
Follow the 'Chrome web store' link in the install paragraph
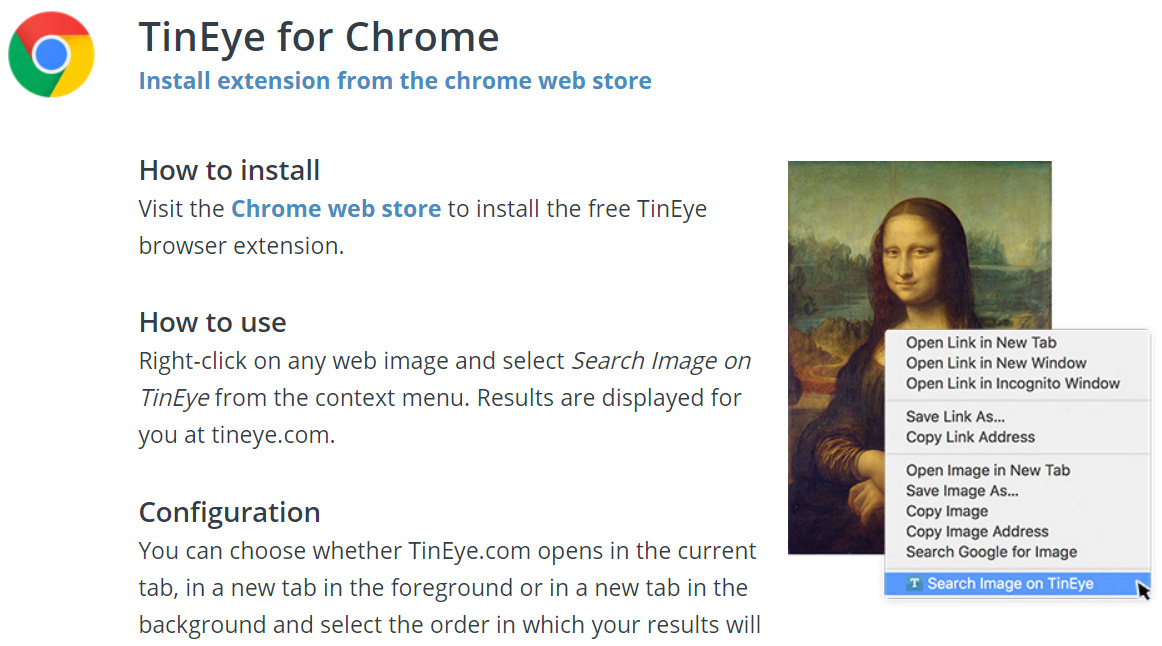336,209
